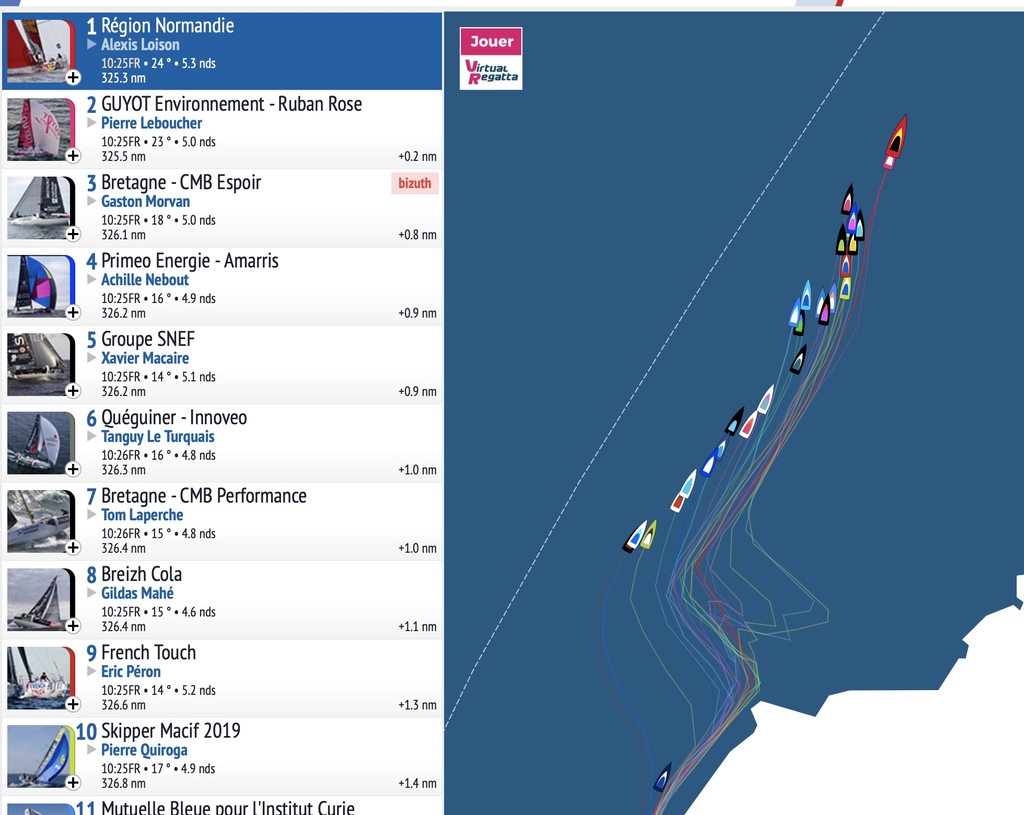Screen dimensions: 1024x815
Task: Open skipper Eric Péron link
Action: point(131,671)
